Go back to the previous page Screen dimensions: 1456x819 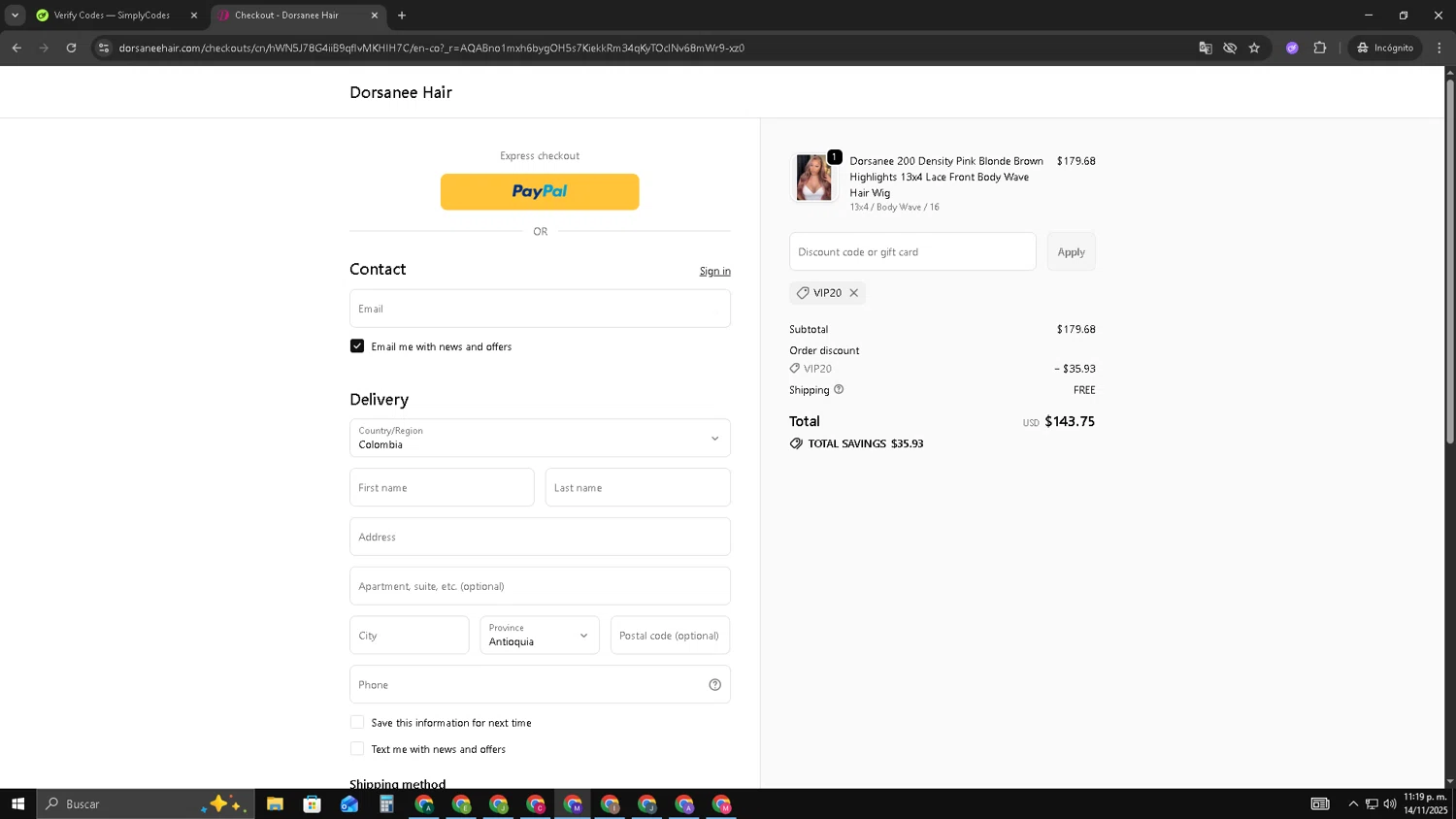(17, 48)
